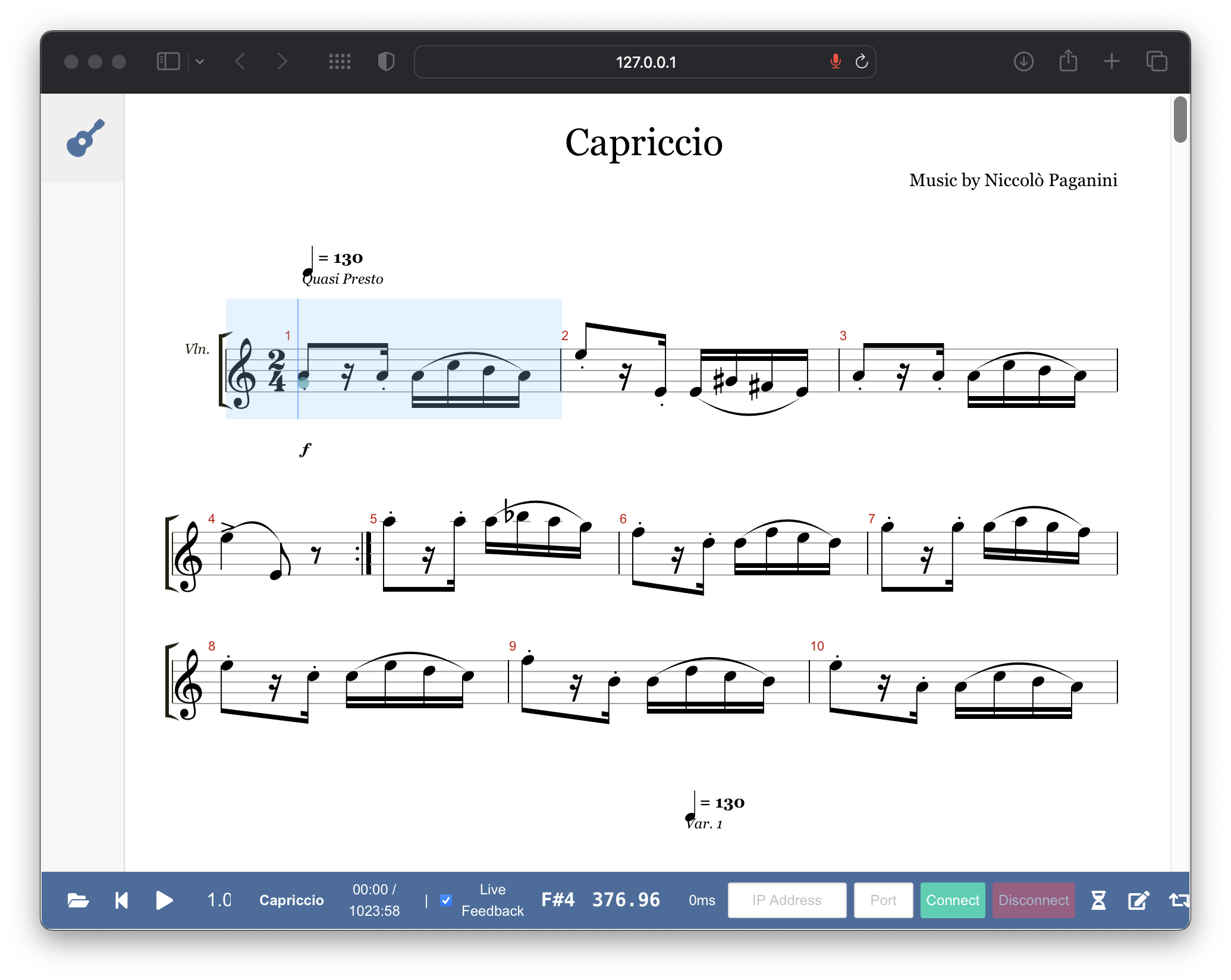Go forward with browser forward arrow
1231x980 pixels.
pos(282,61)
